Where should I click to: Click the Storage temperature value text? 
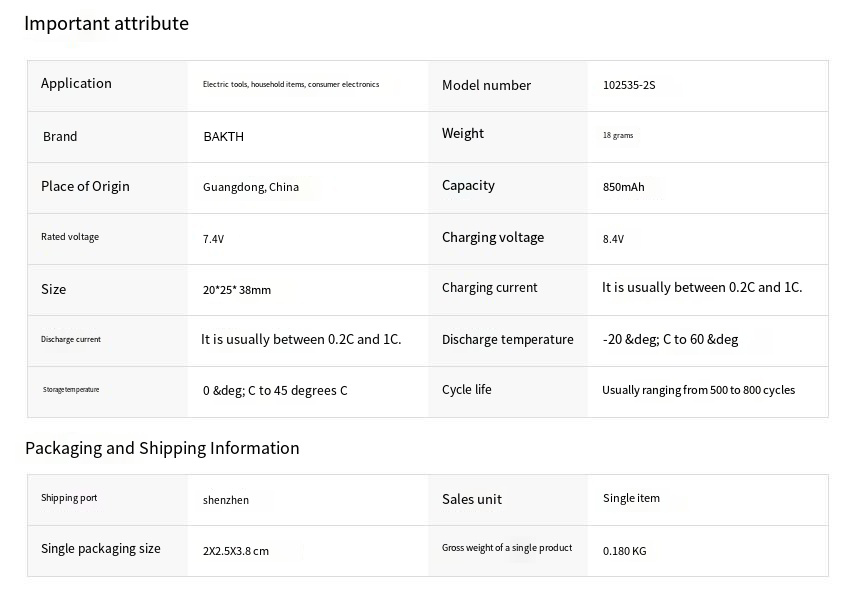tap(275, 391)
